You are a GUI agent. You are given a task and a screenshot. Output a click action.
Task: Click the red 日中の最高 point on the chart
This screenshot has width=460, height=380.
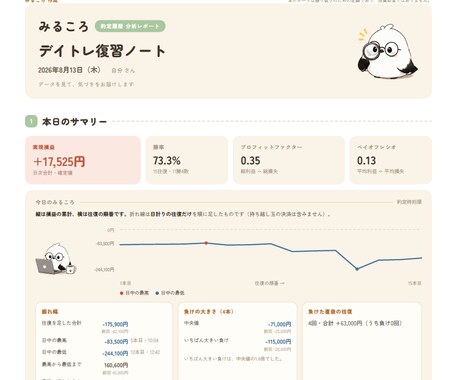coord(206,243)
